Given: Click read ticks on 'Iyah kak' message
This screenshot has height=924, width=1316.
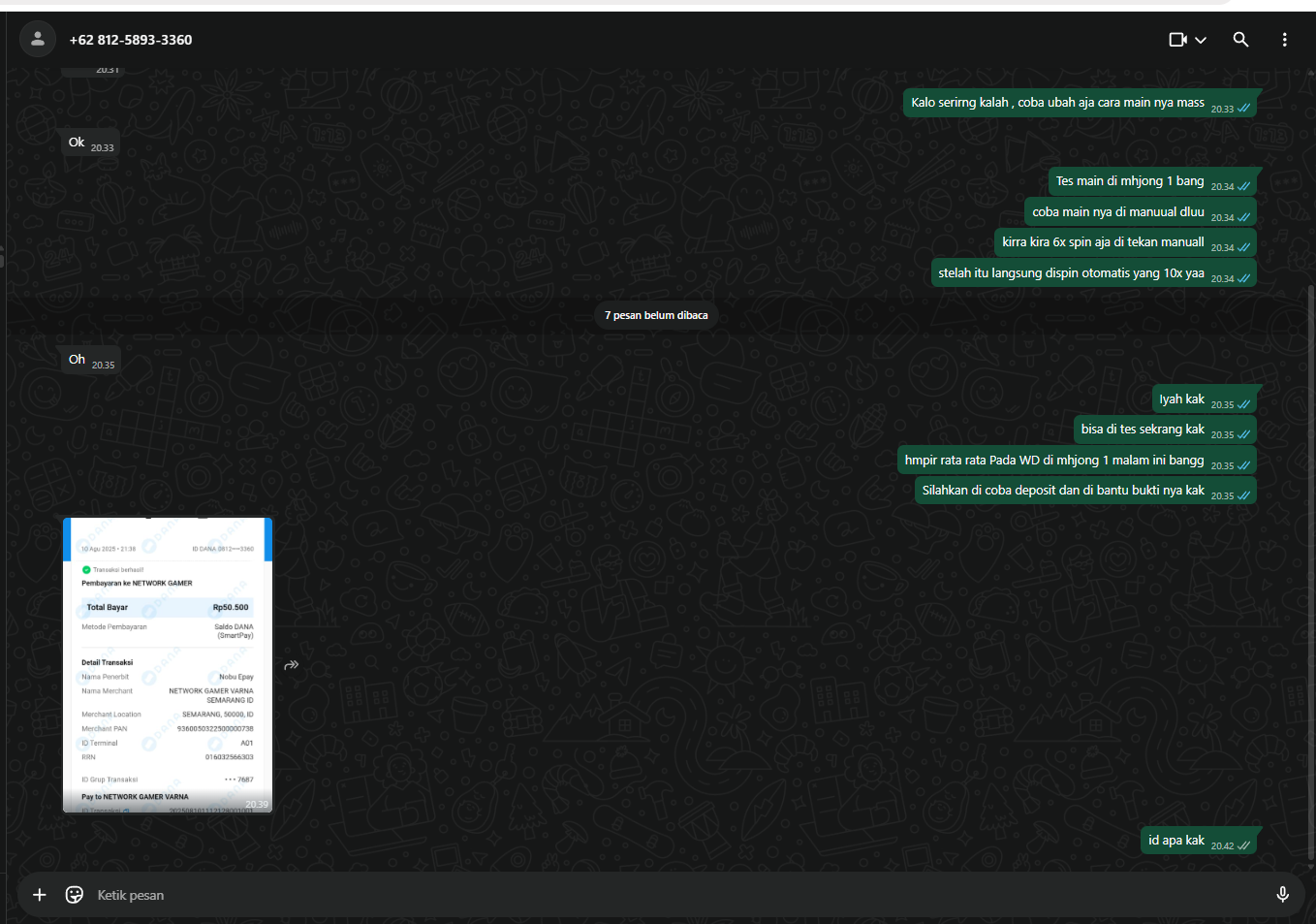Looking at the screenshot, I should (x=1243, y=404).
